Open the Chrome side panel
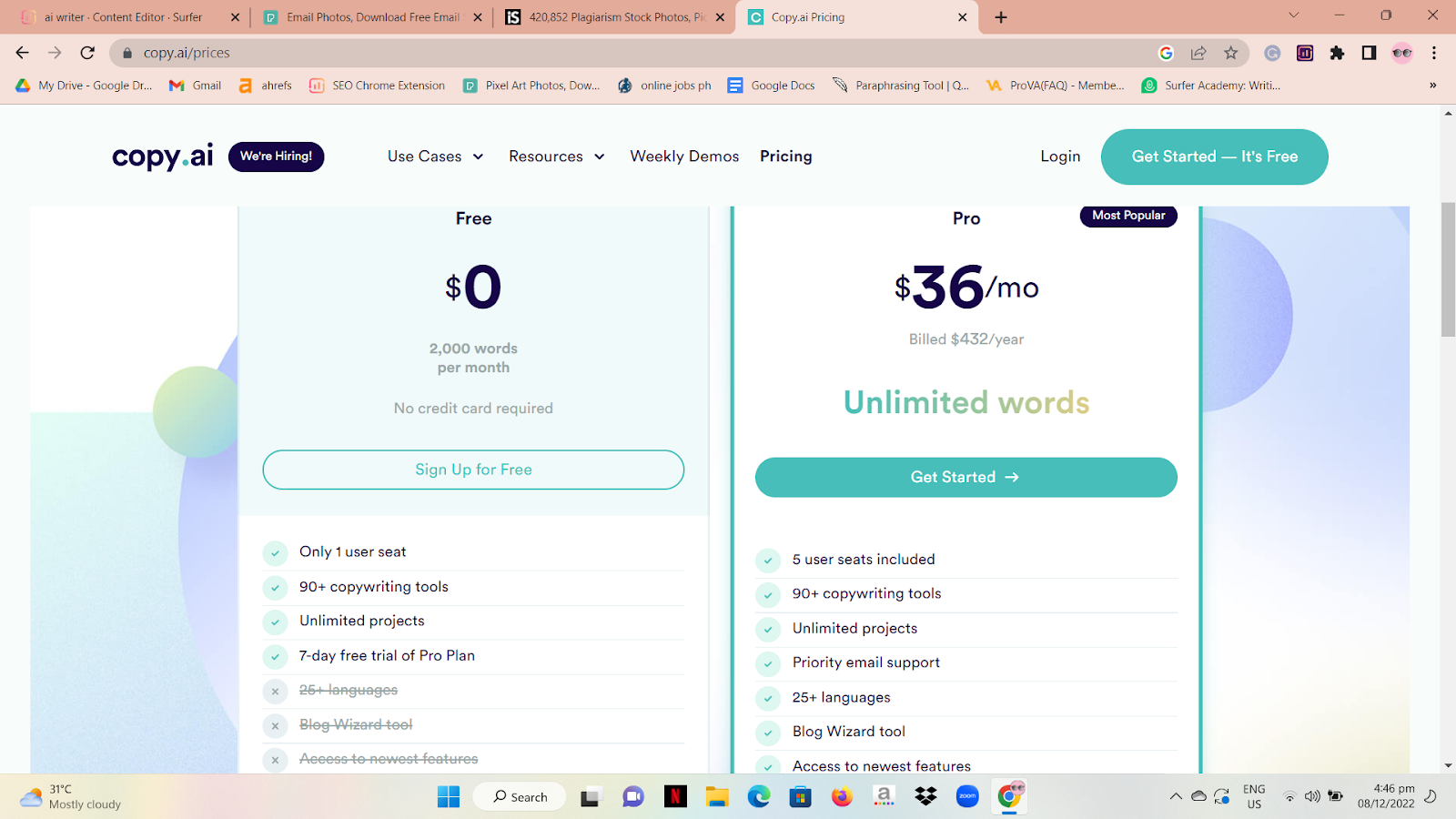Image resolution: width=1456 pixels, height=819 pixels. 1369,53
